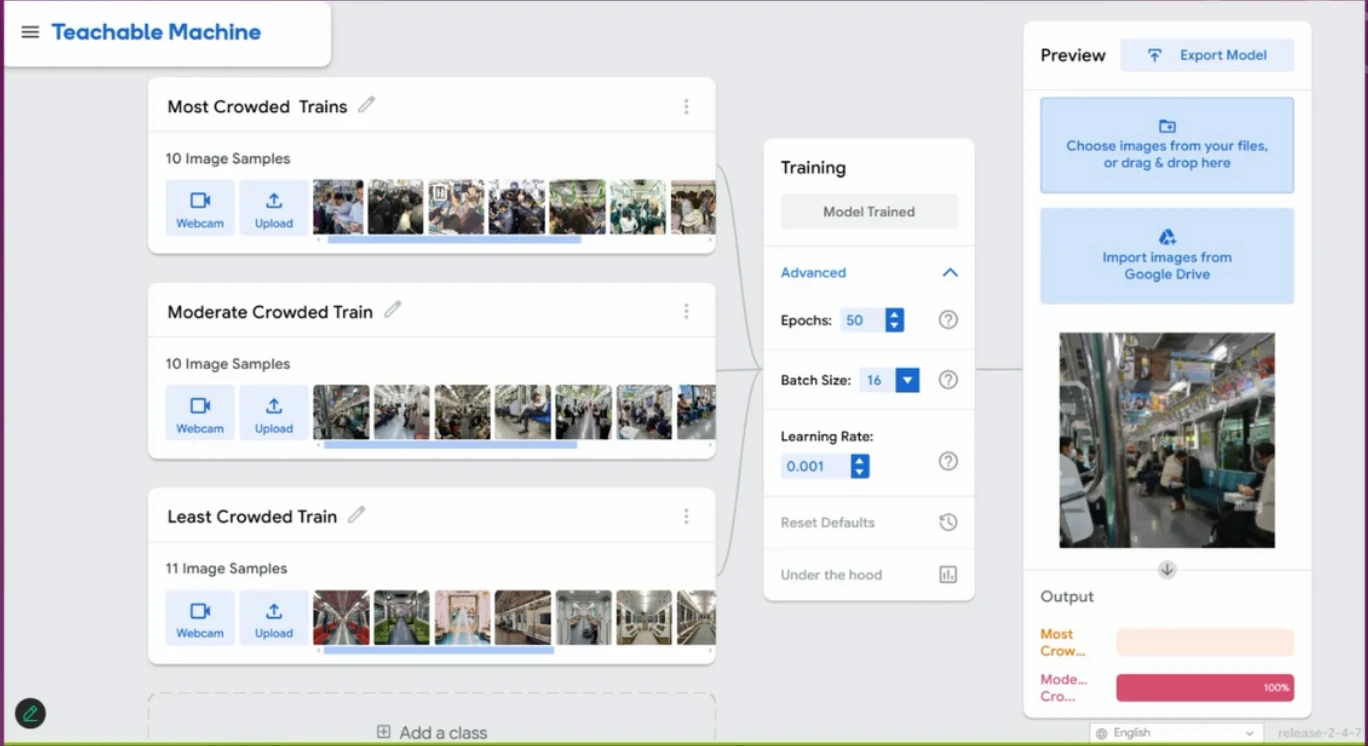Image resolution: width=1368 pixels, height=746 pixels.
Task: Click the Moderate Crowded 100% output bar
Action: tap(1205, 687)
